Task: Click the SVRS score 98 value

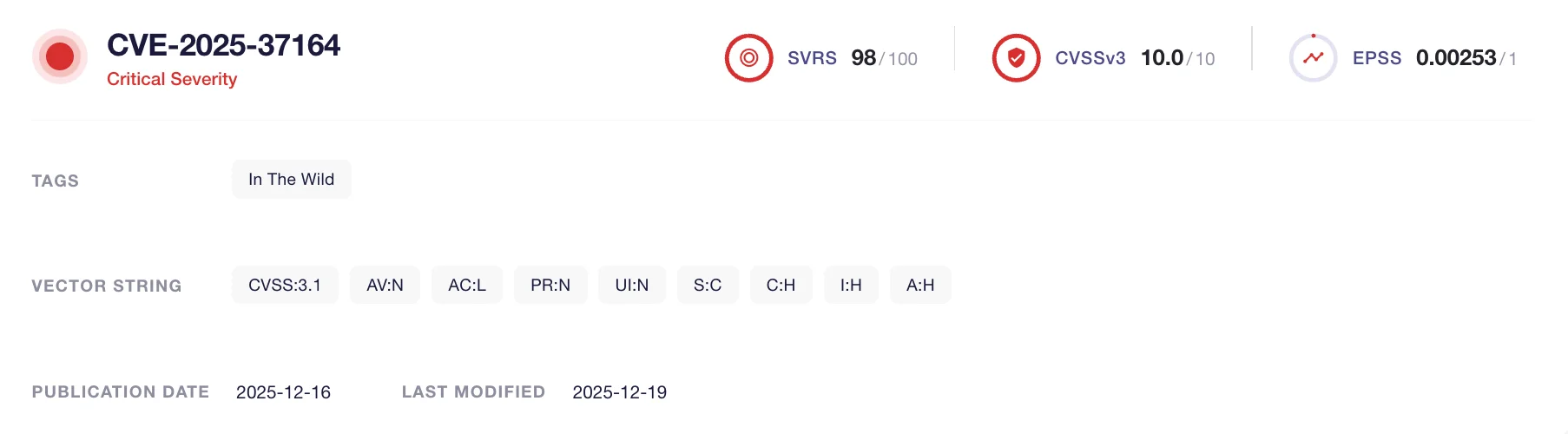Action: [863, 58]
